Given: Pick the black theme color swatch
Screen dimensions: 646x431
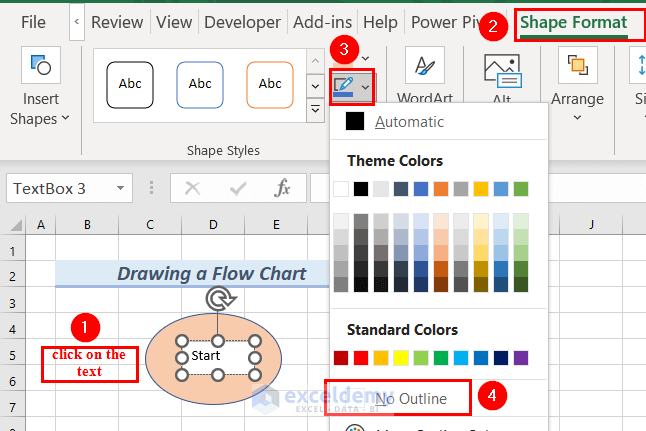Looking at the screenshot, I should coord(361,189).
